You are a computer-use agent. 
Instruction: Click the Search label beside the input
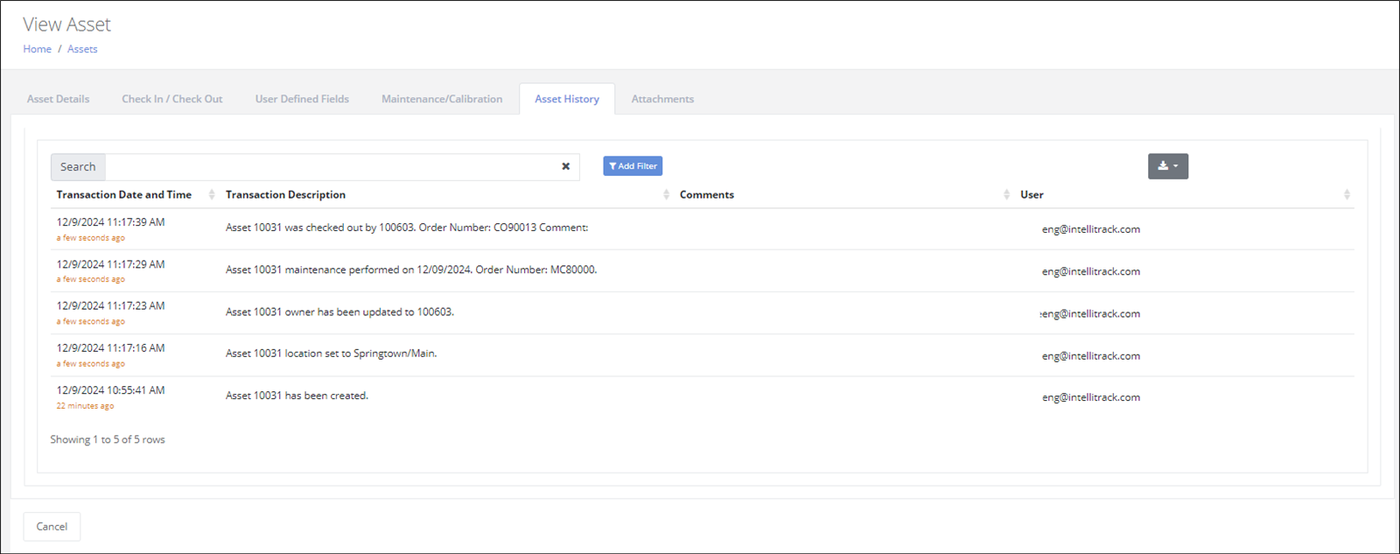pyautogui.click(x=78, y=167)
